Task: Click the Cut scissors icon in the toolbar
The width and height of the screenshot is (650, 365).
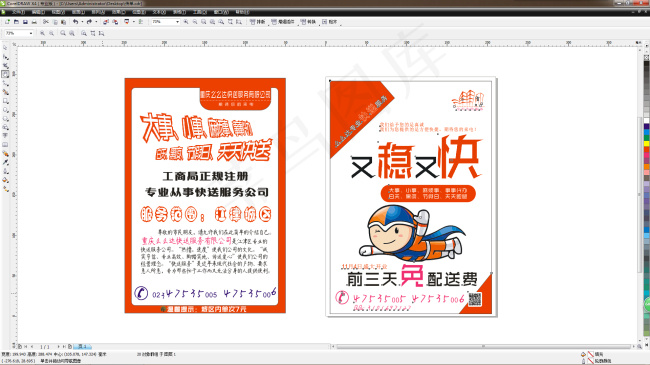Action: pos(46,22)
